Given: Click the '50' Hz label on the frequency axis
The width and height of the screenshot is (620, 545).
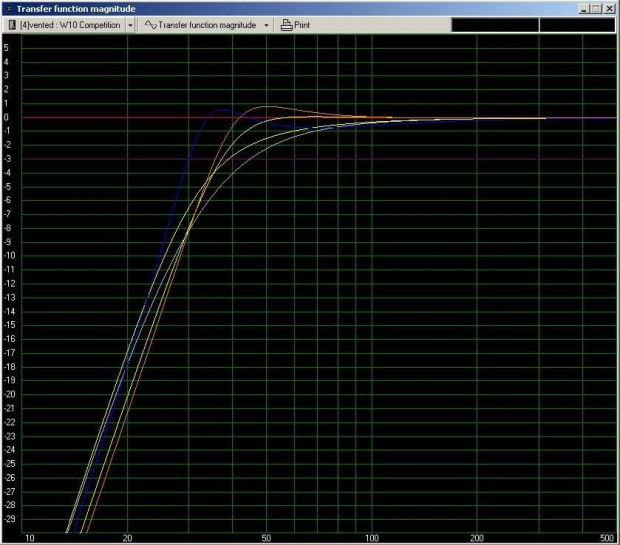Looking at the screenshot, I should click(x=266, y=538).
